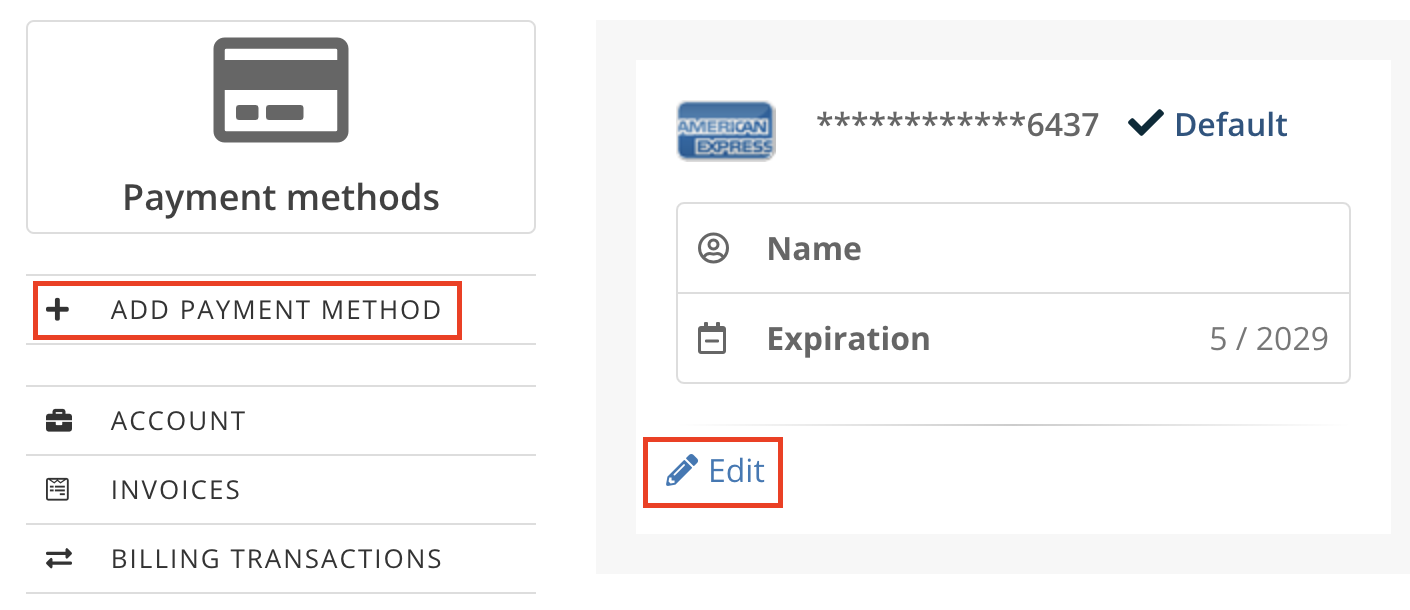Click the Edit link for the card
1410x610 pixels.
(713, 471)
